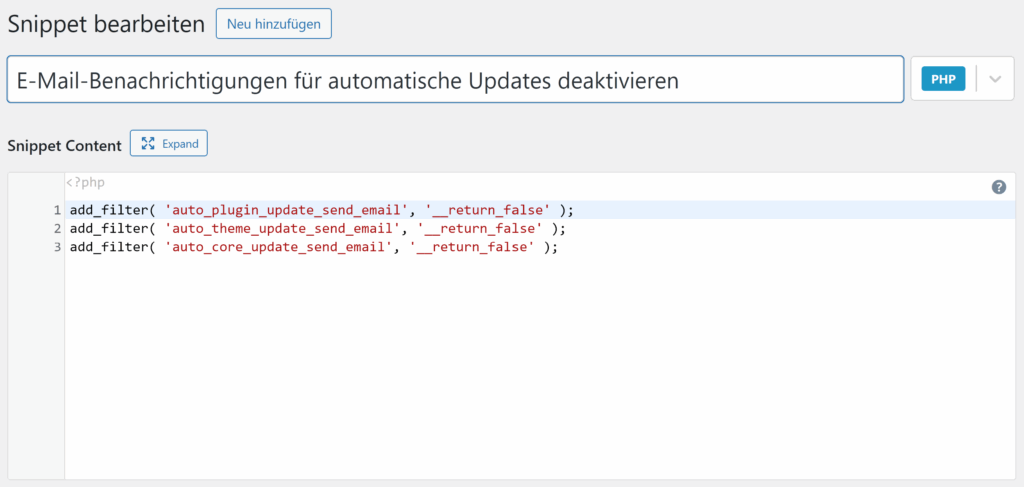1024x487 pixels.
Task: Open the code type dropdown chevron
Action: (x=994, y=80)
